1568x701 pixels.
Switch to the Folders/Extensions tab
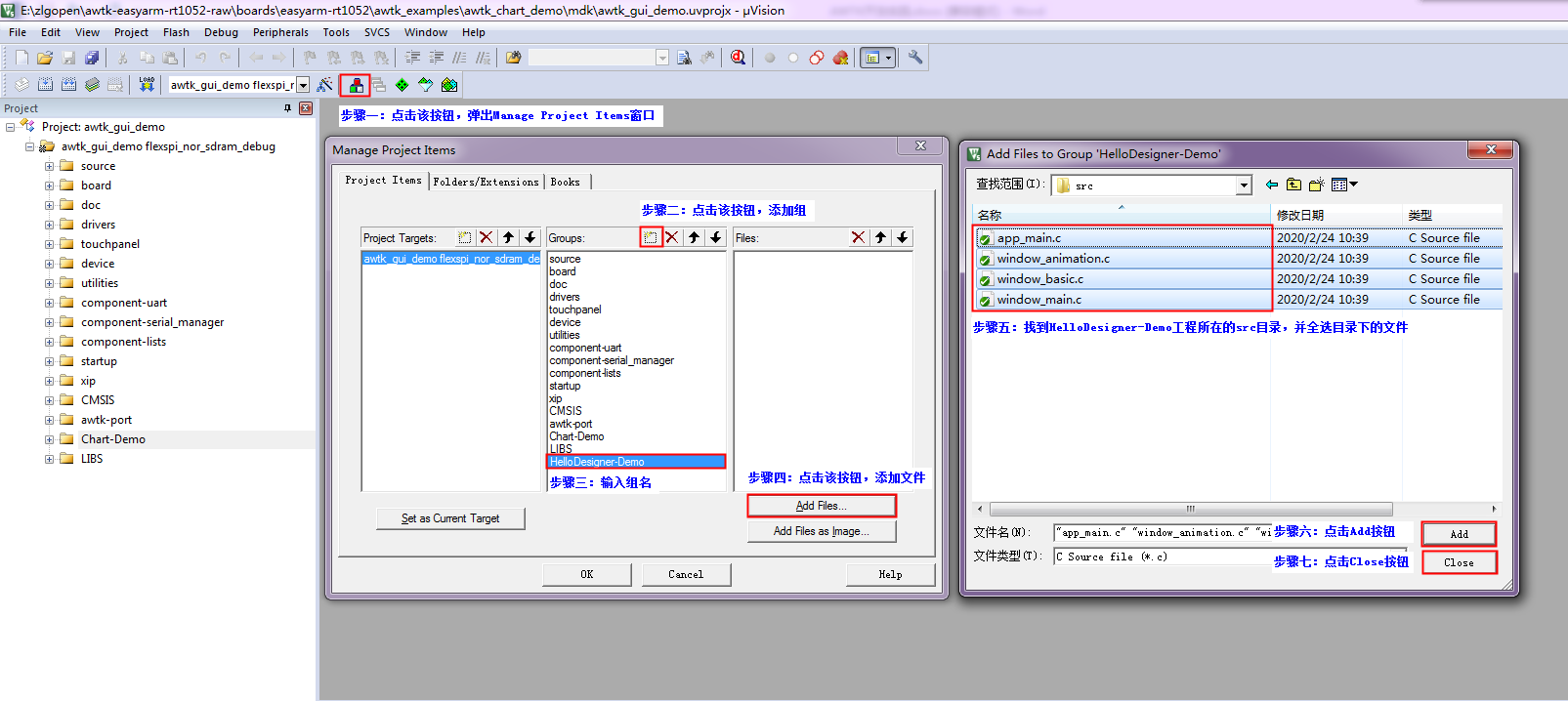click(486, 182)
